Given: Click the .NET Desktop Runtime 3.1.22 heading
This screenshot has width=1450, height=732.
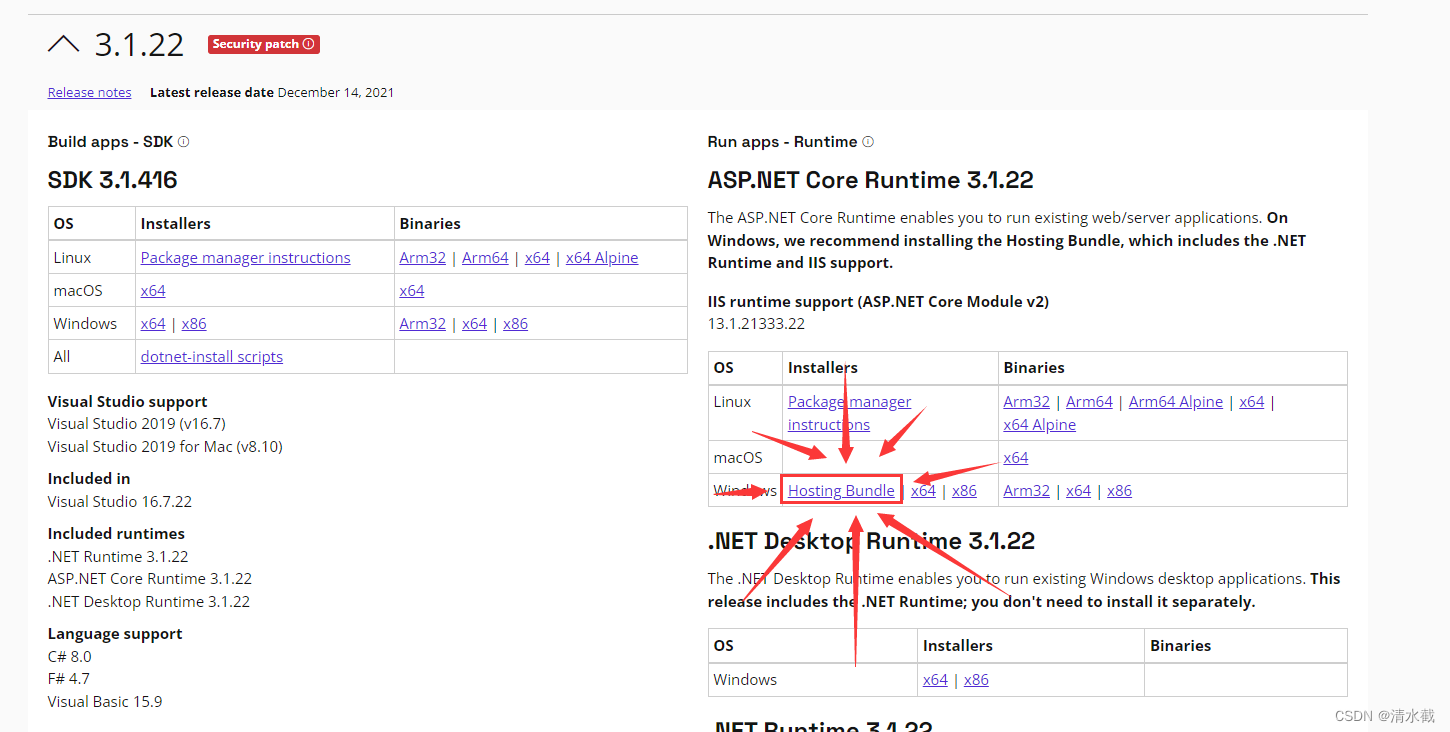Looking at the screenshot, I should [872, 541].
